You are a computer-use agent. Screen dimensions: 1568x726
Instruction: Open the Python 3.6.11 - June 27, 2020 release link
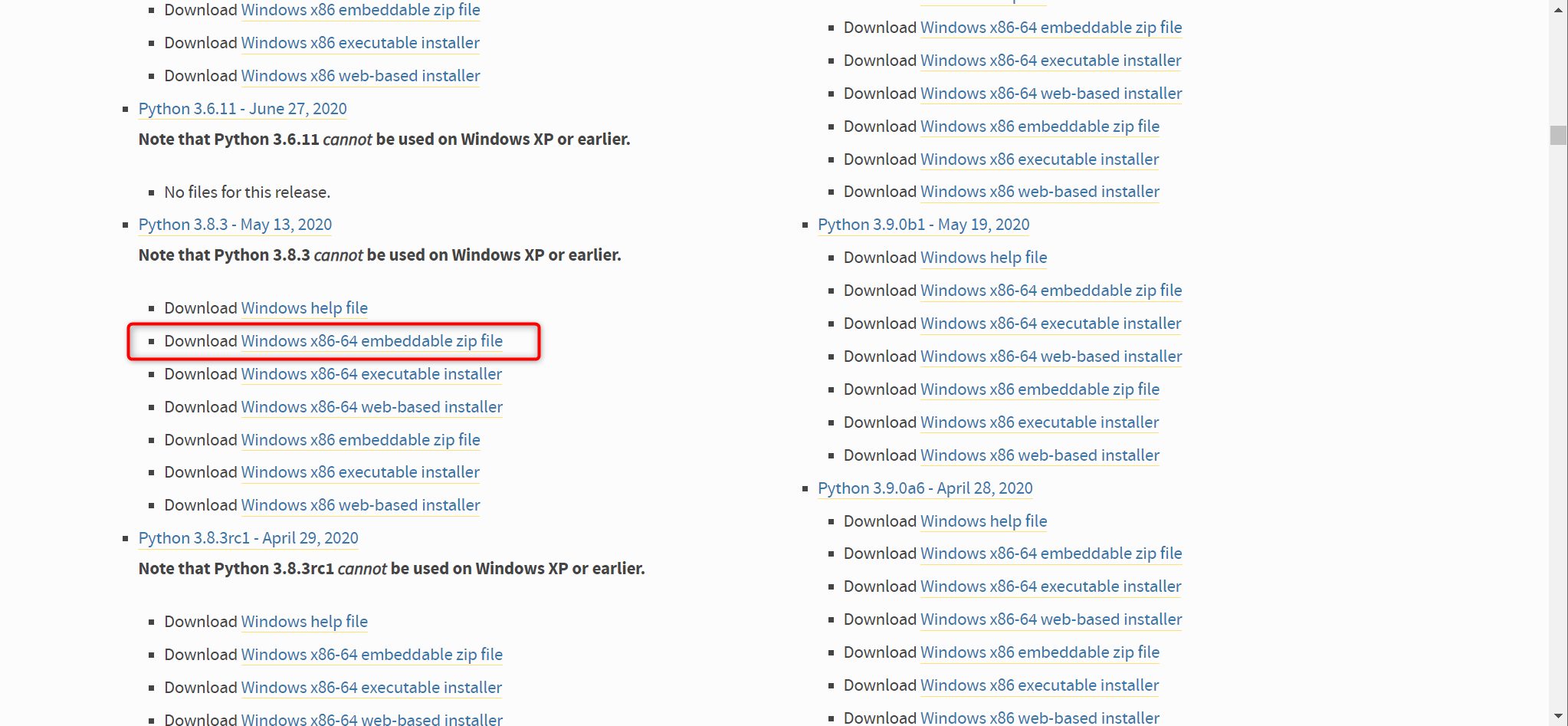[x=242, y=109]
